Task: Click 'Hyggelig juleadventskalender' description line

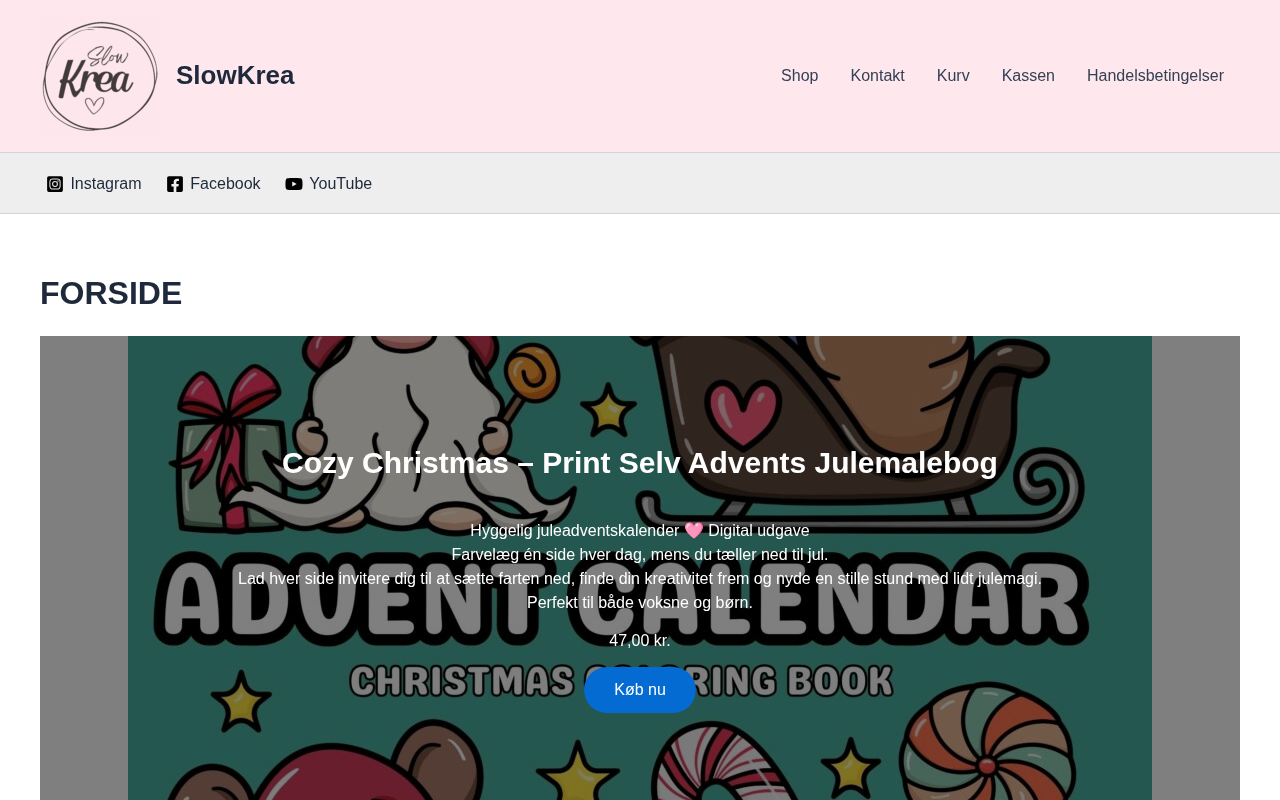Action: click(x=640, y=531)
